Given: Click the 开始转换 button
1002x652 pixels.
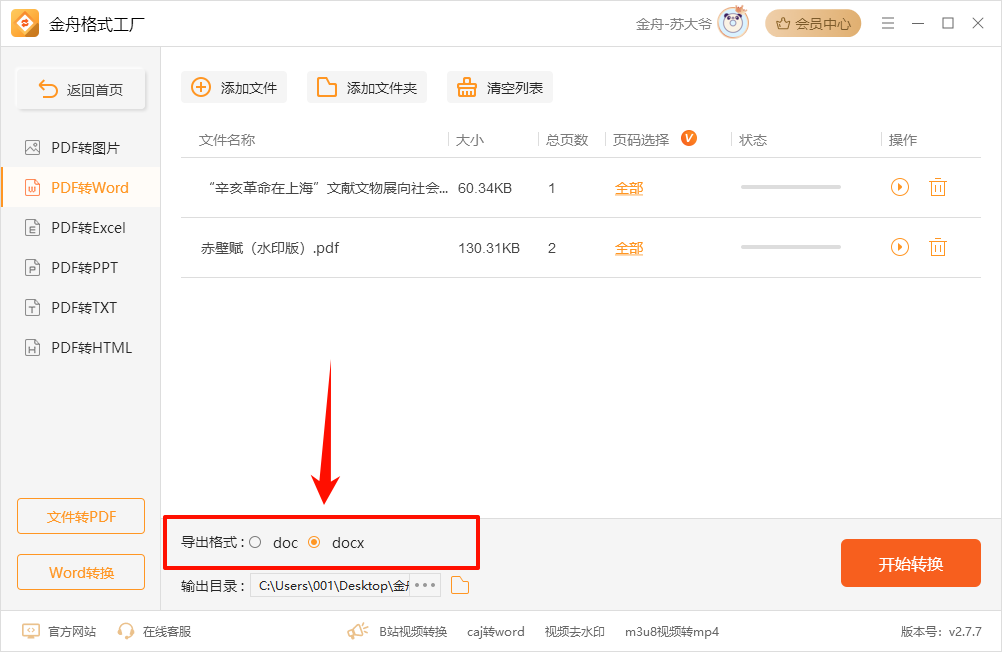Looking at the screenshot, I should click(x=910, y=564).
